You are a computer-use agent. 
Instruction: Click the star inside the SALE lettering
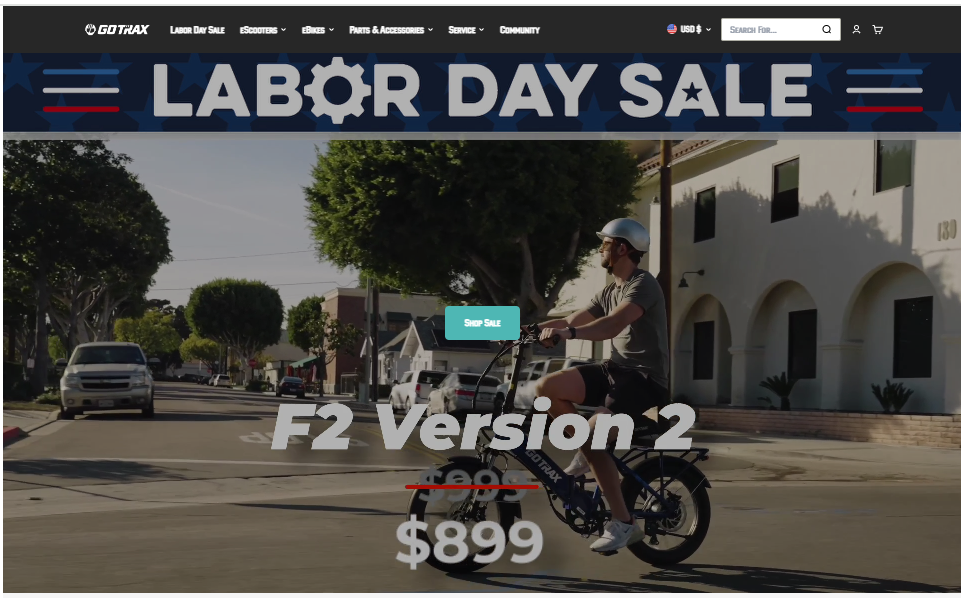point(692,93)
